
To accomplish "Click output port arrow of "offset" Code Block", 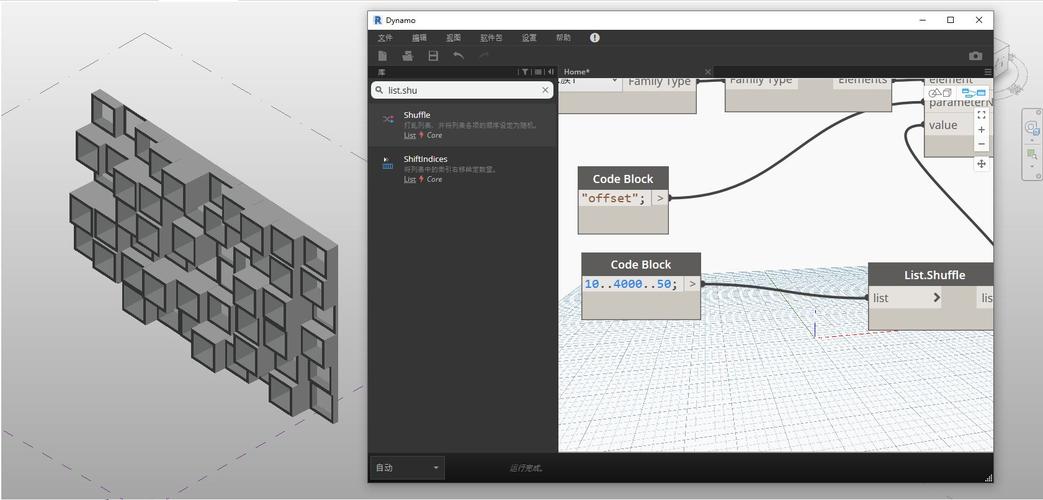I will [x=660, y=198].
